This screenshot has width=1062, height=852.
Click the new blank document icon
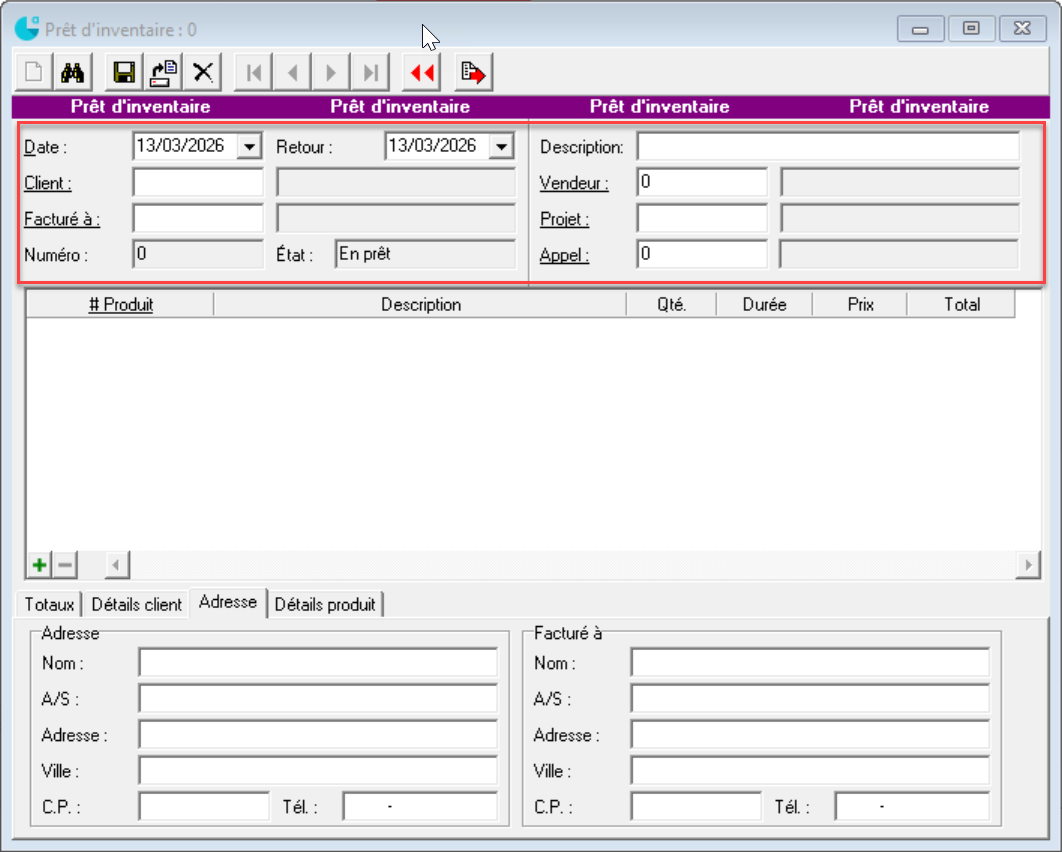34,72
